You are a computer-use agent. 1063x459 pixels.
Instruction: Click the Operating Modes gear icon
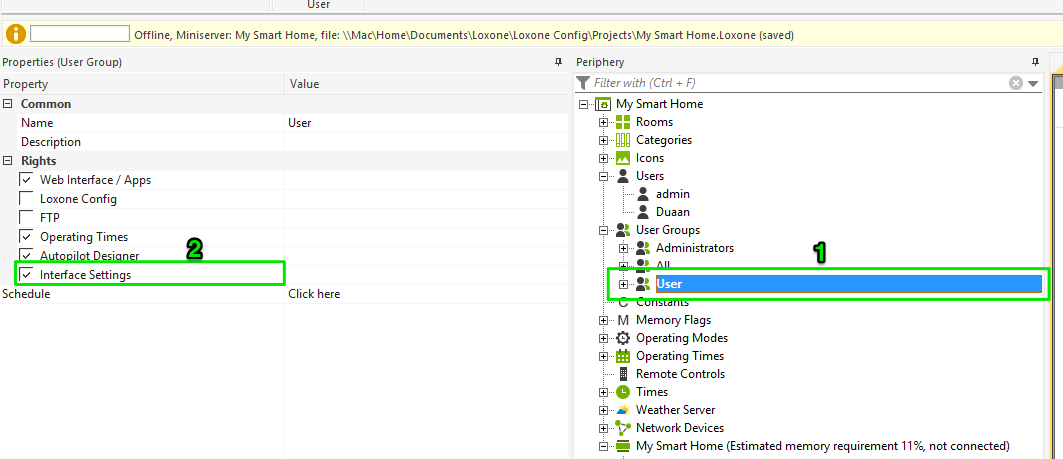click(623, 338)
